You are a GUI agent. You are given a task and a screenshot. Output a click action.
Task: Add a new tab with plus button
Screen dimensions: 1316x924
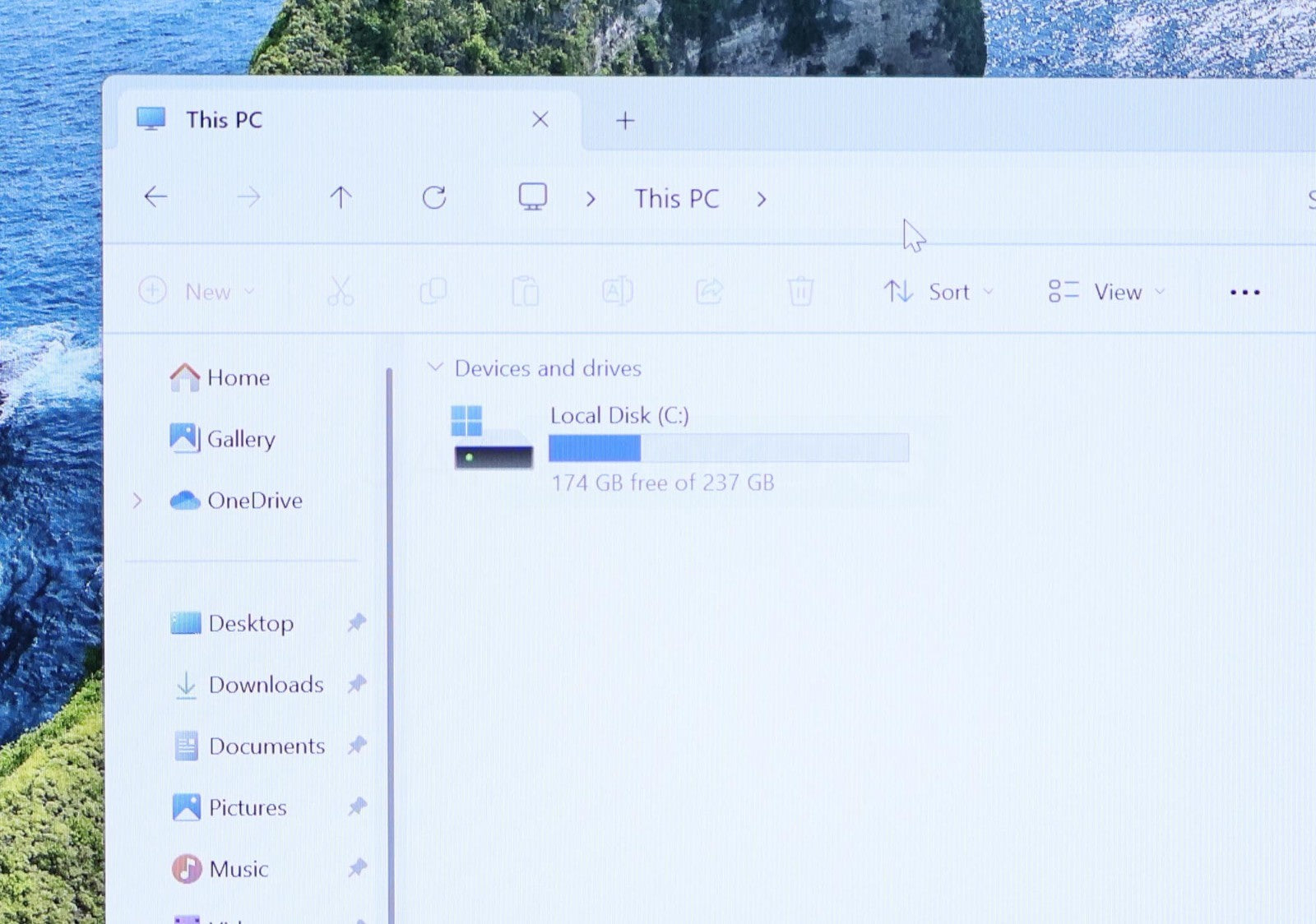tap(625, 121)
